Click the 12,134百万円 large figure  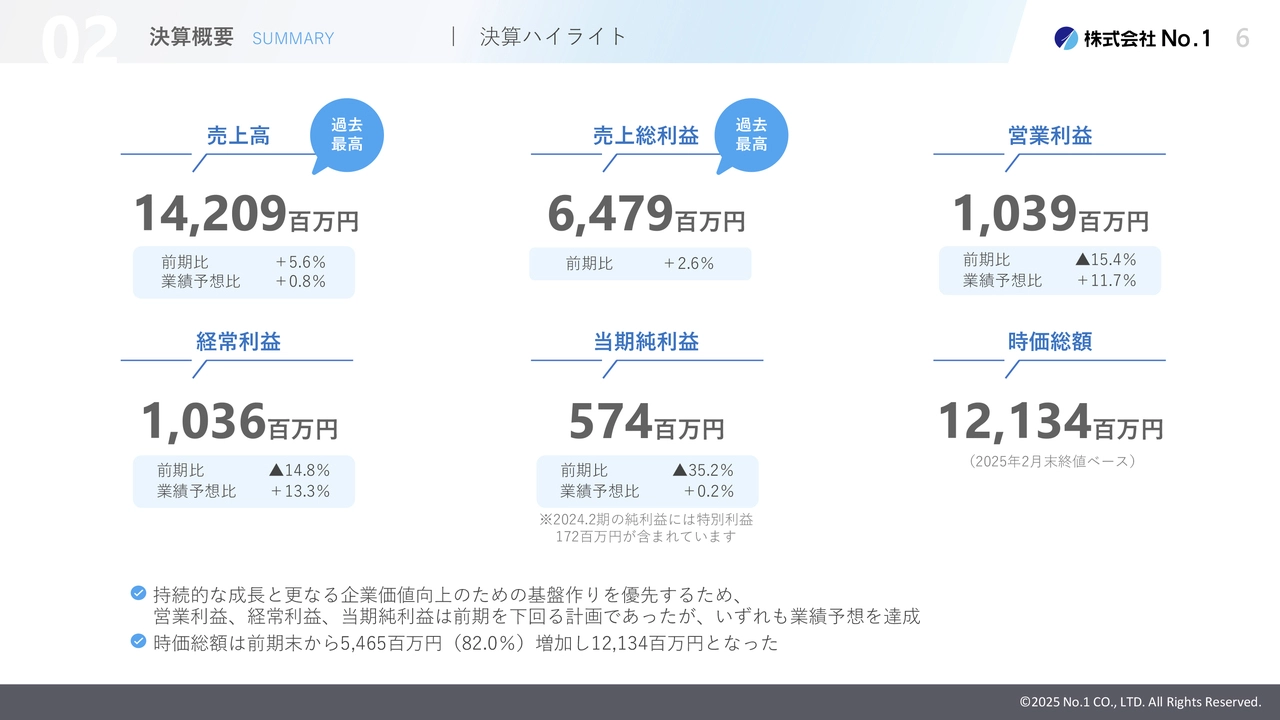click(x=1050, y=421)
